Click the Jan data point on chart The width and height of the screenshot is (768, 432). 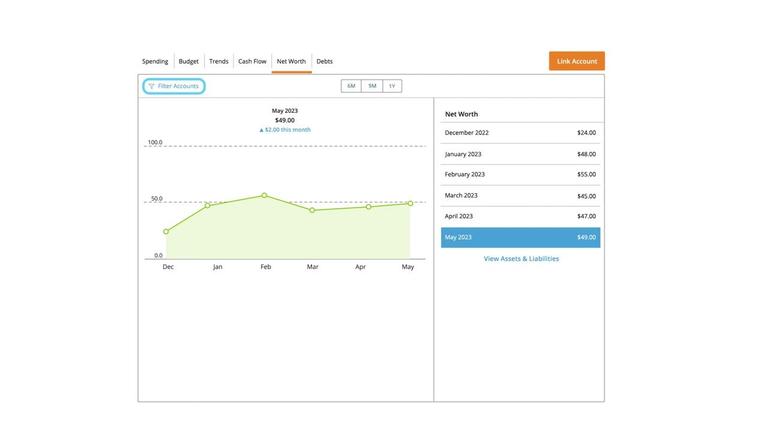[208, 205]
